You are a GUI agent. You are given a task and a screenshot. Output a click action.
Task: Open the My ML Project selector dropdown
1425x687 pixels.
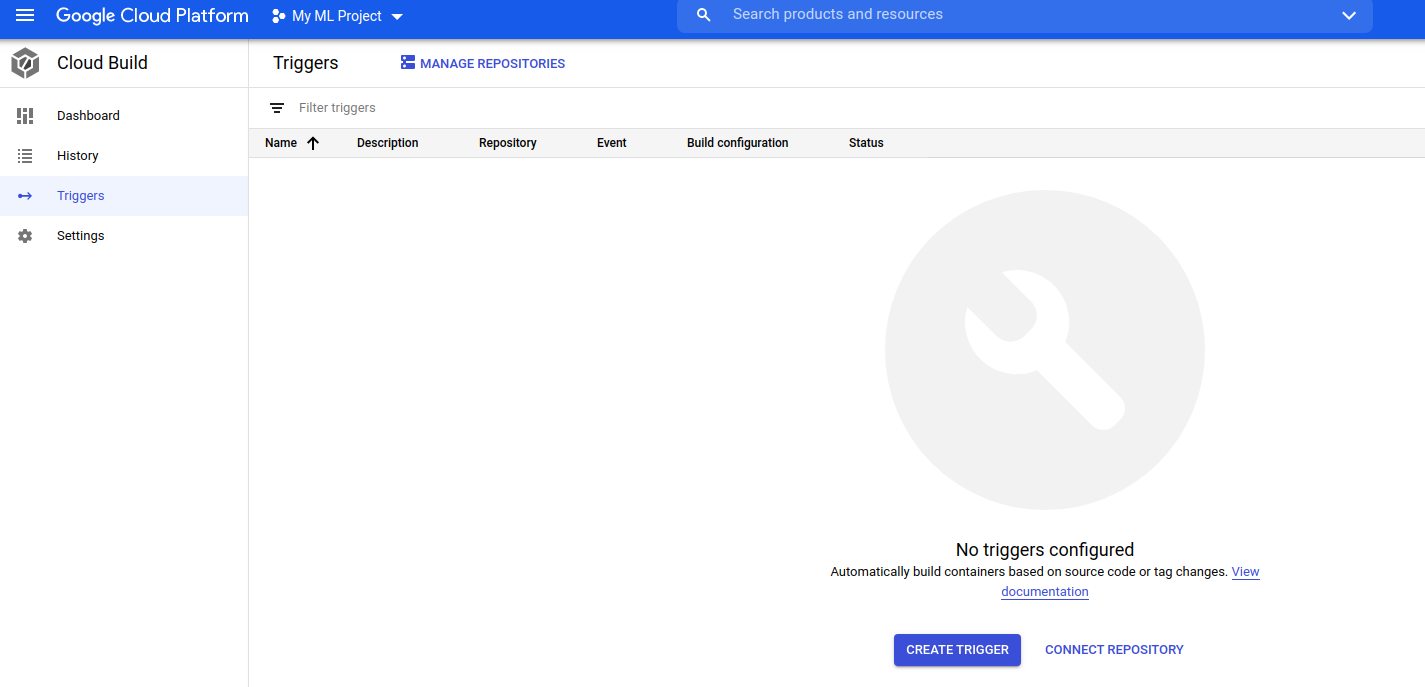coord(338,16)
